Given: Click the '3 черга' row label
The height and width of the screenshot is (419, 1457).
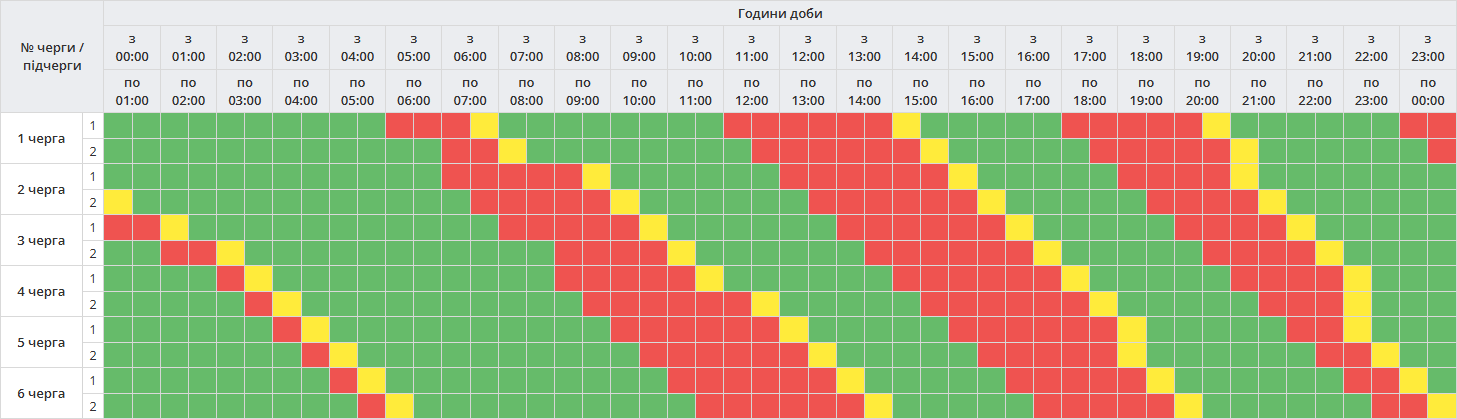Looking at the screenshot, I should click(42, 240).
